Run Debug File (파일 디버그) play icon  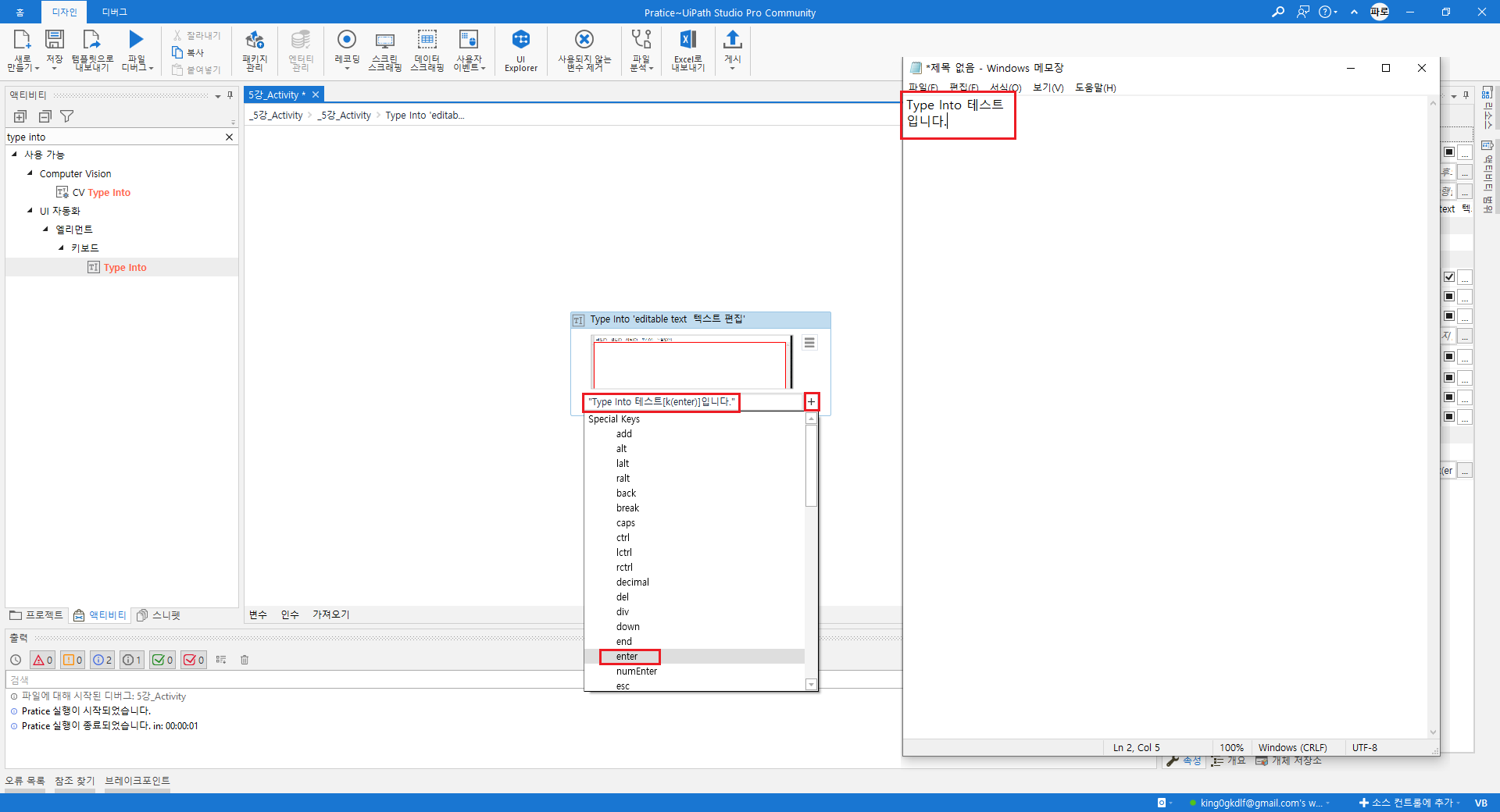(x=136, y=39)
